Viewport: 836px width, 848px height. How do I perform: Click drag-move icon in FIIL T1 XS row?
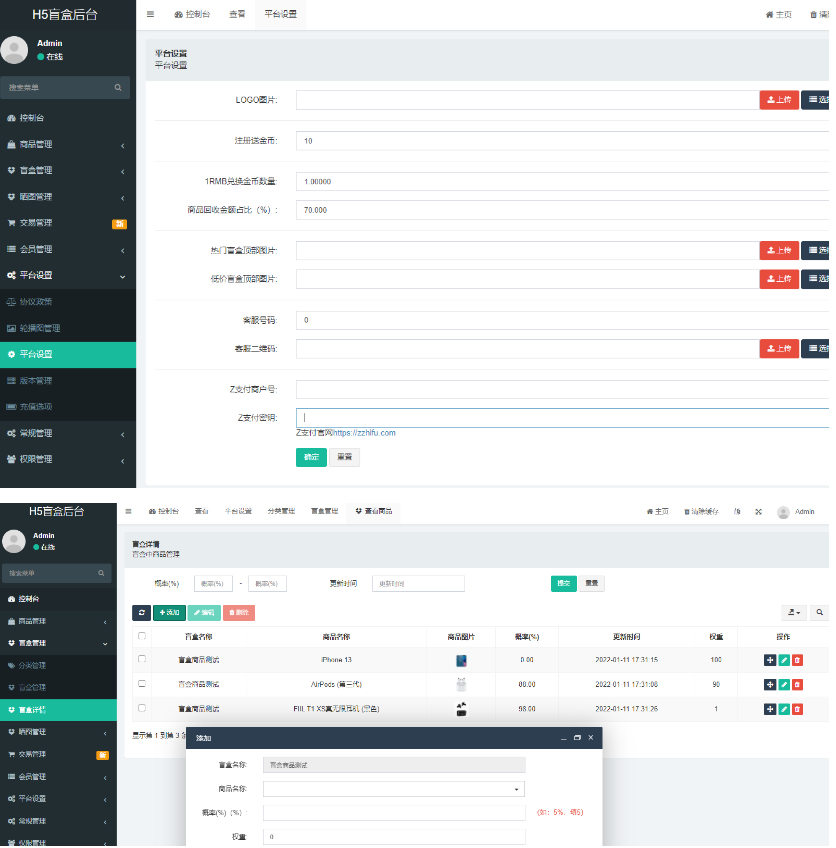(770, 709)
